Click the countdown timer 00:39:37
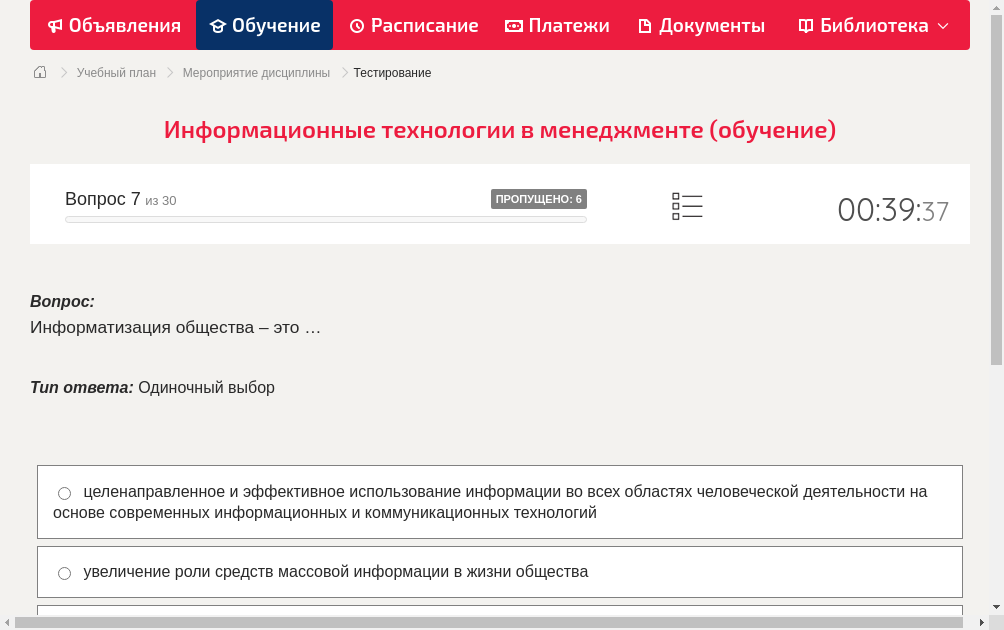The height and width of the screenshot is (630, 1004). 893,210
